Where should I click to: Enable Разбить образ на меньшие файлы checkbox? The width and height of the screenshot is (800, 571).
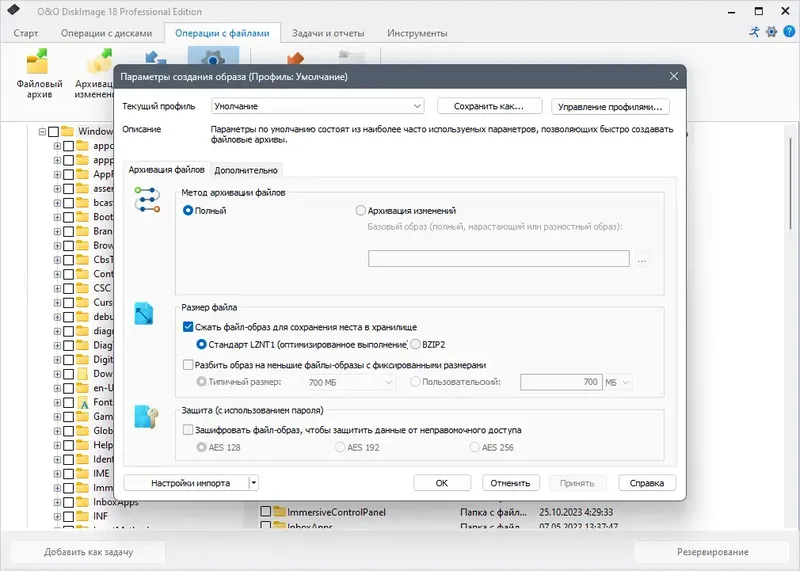click(x=188, y=365)
